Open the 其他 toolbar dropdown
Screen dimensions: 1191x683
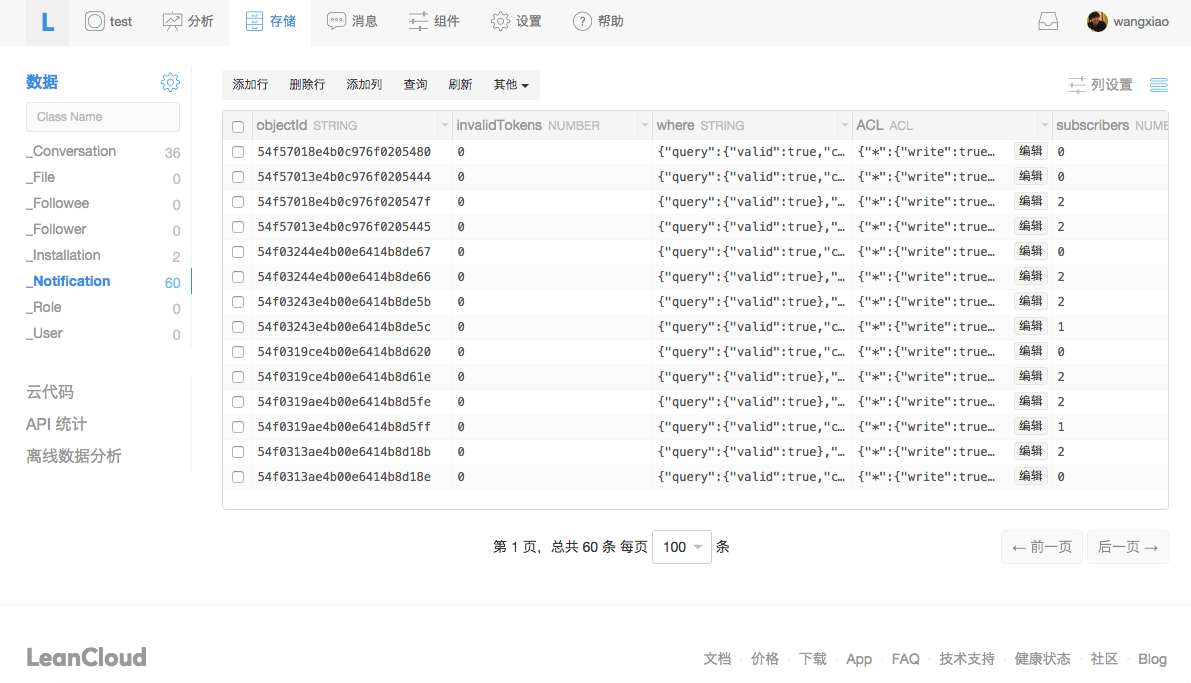pyautogui.click(x=511, y=85)
